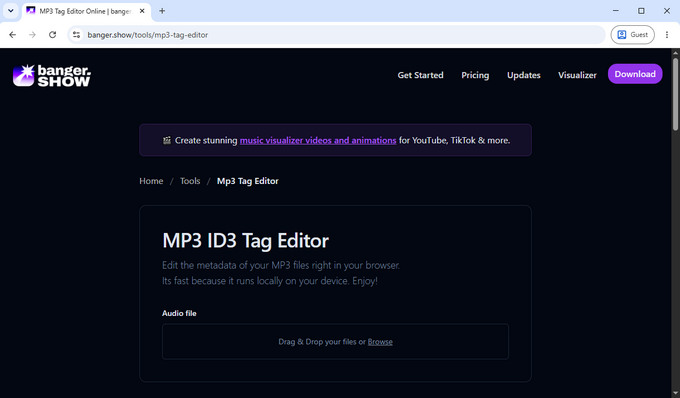This screenshot has width=680, height=398.
Task: Follow the music visualizer videos and animations link
Action: tap(318, 140)
